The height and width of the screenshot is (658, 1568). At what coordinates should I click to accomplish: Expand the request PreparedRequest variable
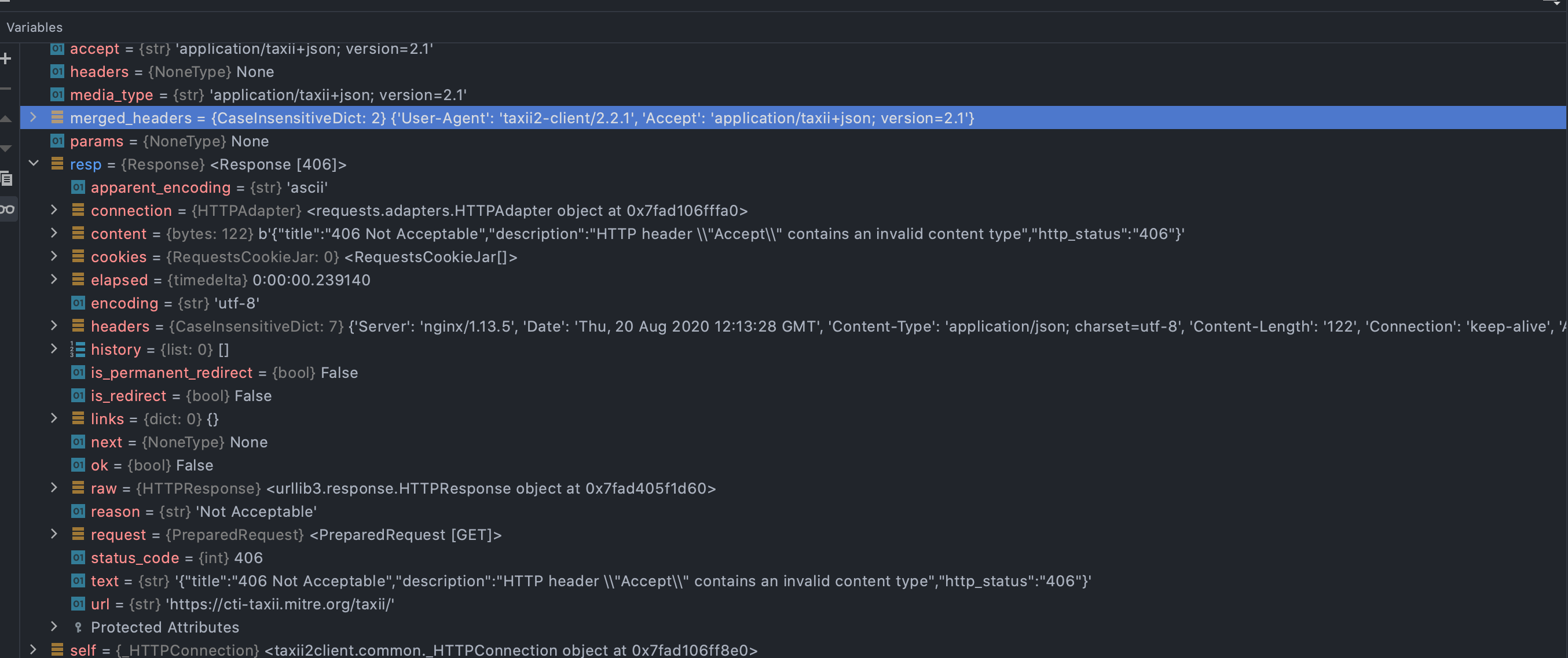54,535
